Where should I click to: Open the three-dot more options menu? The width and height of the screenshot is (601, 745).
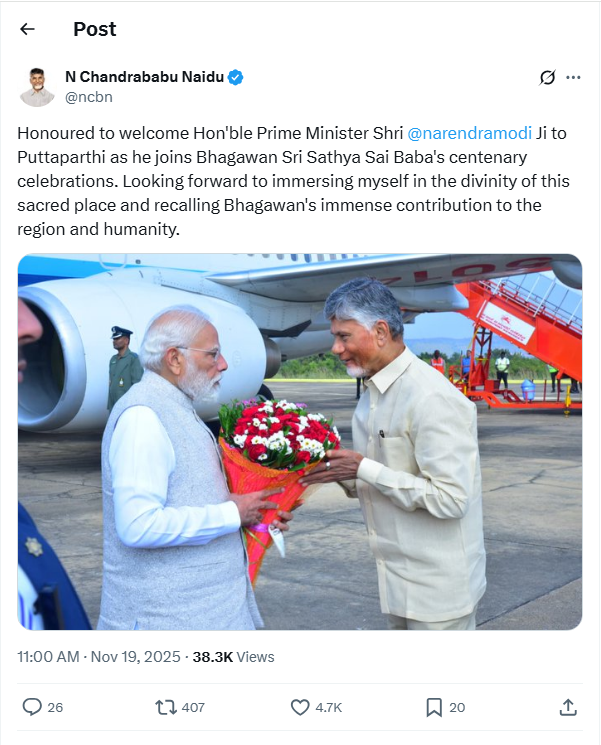point(573,77)
